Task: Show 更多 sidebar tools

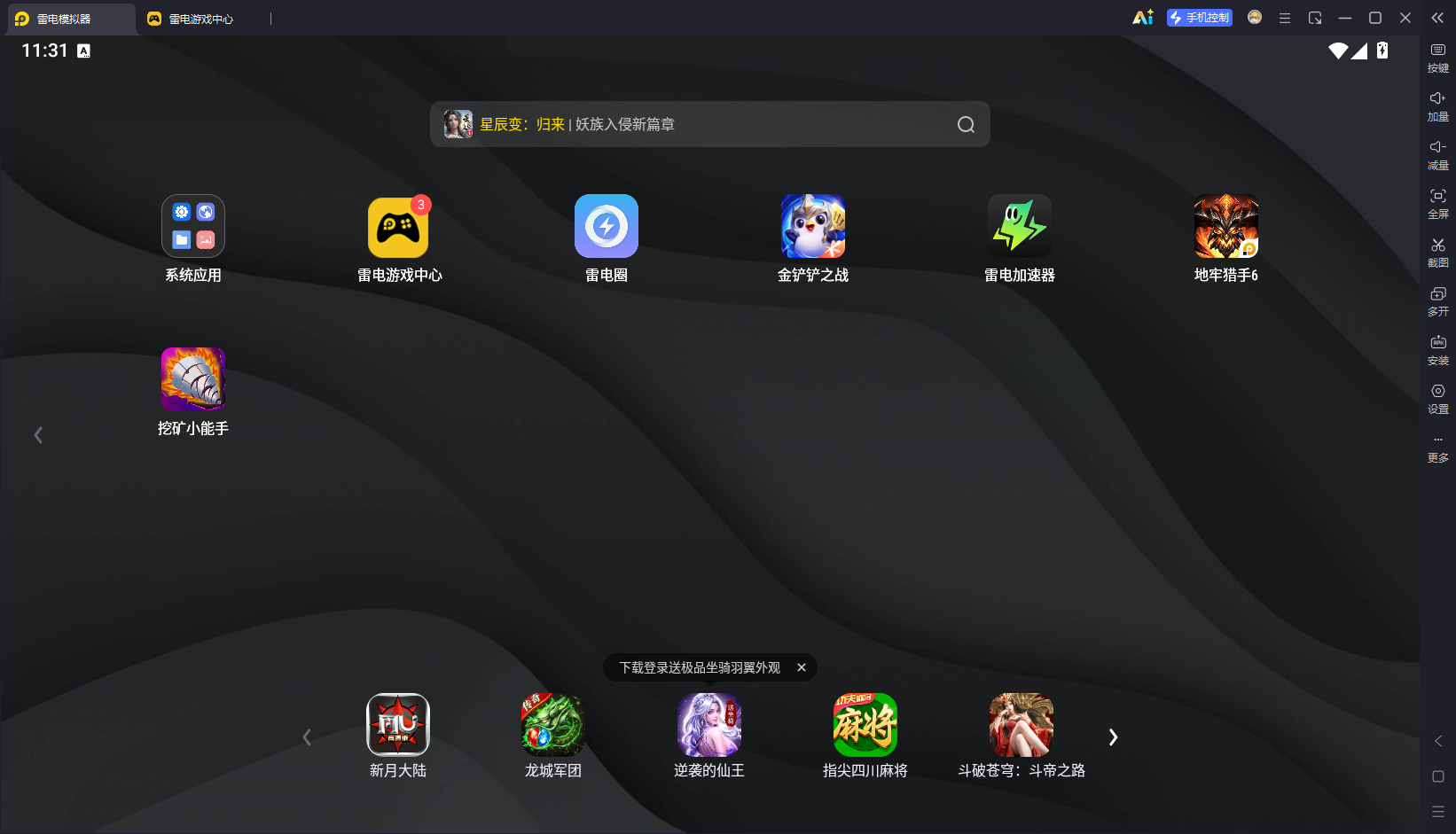Action: point(1438,449)
